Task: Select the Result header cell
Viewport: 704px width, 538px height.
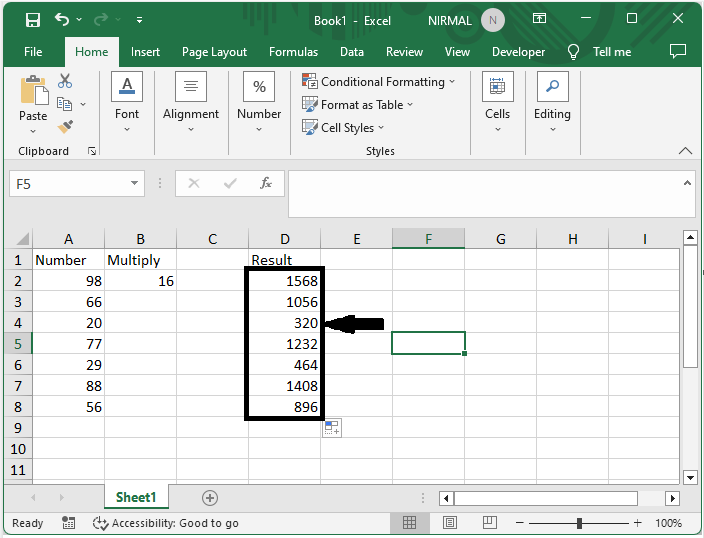Action: pos(285,260)
